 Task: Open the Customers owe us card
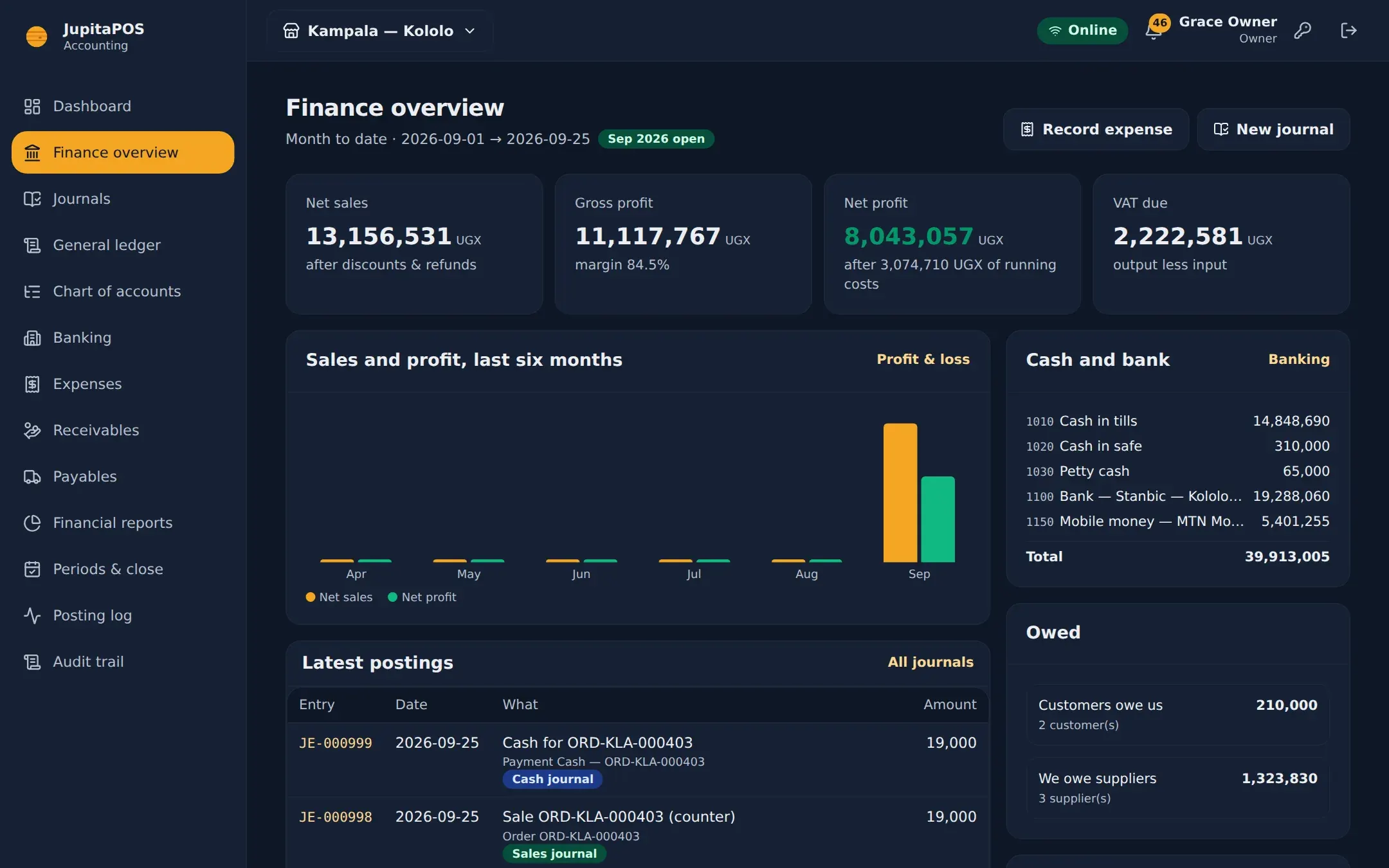pos(1177,714)
